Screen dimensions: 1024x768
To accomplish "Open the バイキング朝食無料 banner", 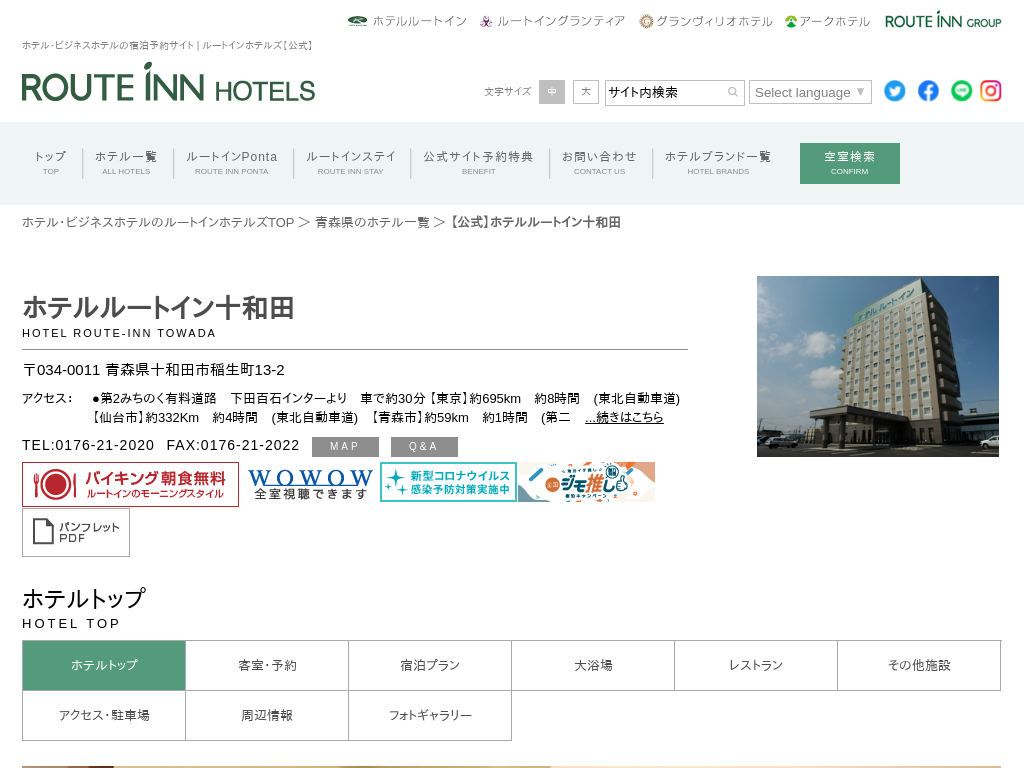I will pos(131,485).
